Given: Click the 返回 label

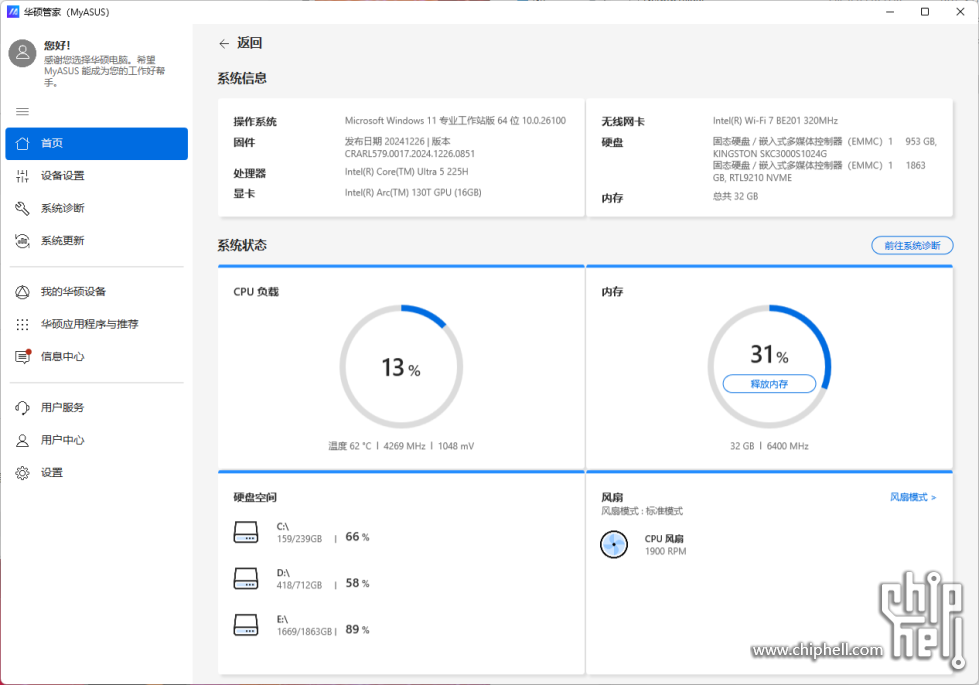Looking at the screenshot, I should (249, 43).
